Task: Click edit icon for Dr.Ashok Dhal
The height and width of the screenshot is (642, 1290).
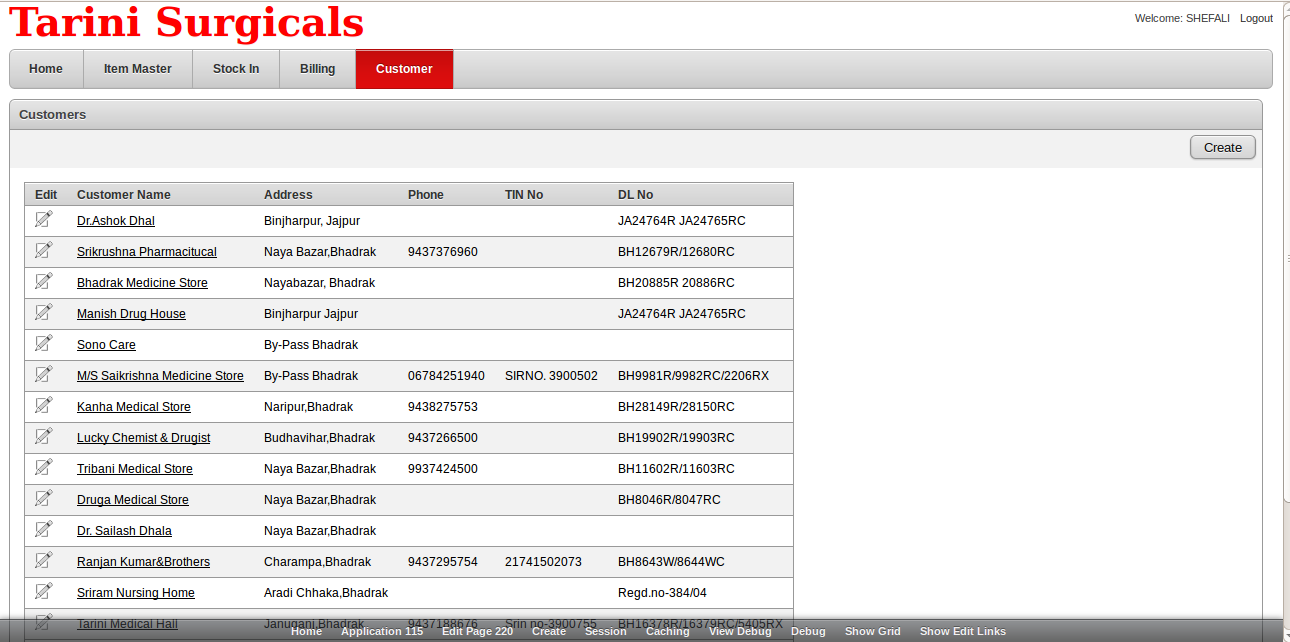Action: coord(44,219)
